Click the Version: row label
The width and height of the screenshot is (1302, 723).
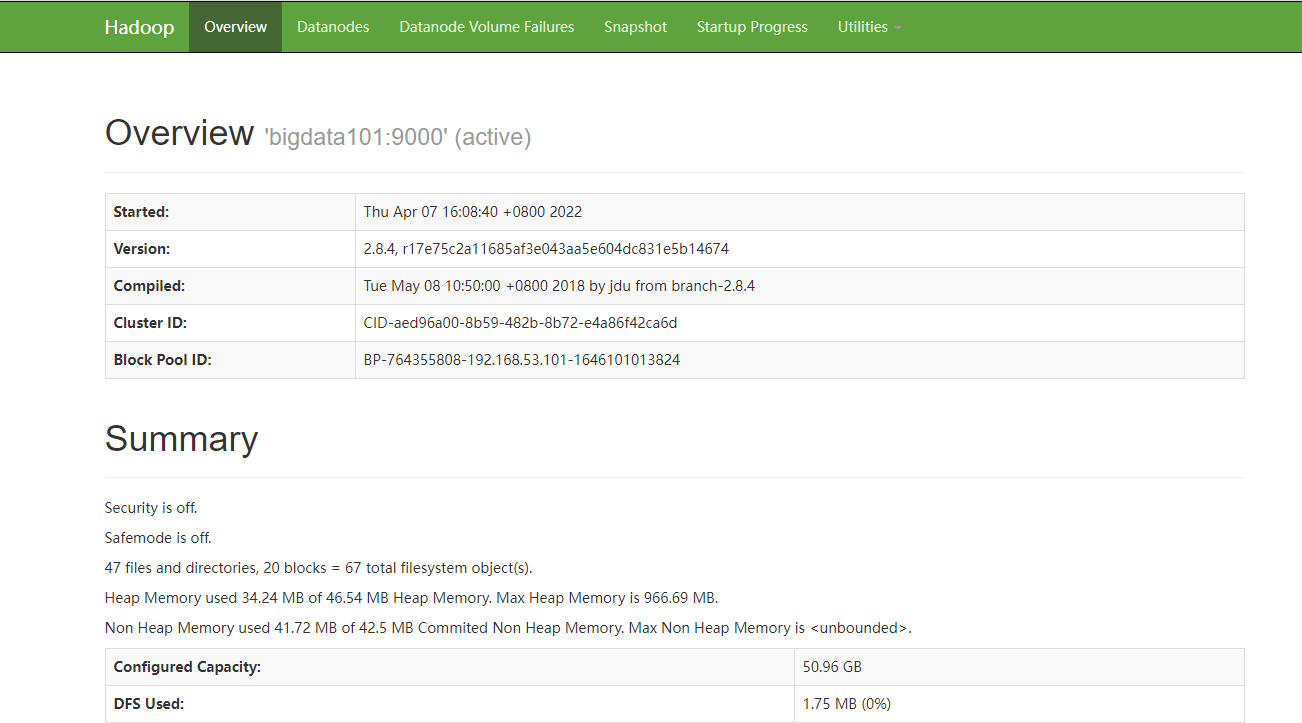[x=142, y=249]
